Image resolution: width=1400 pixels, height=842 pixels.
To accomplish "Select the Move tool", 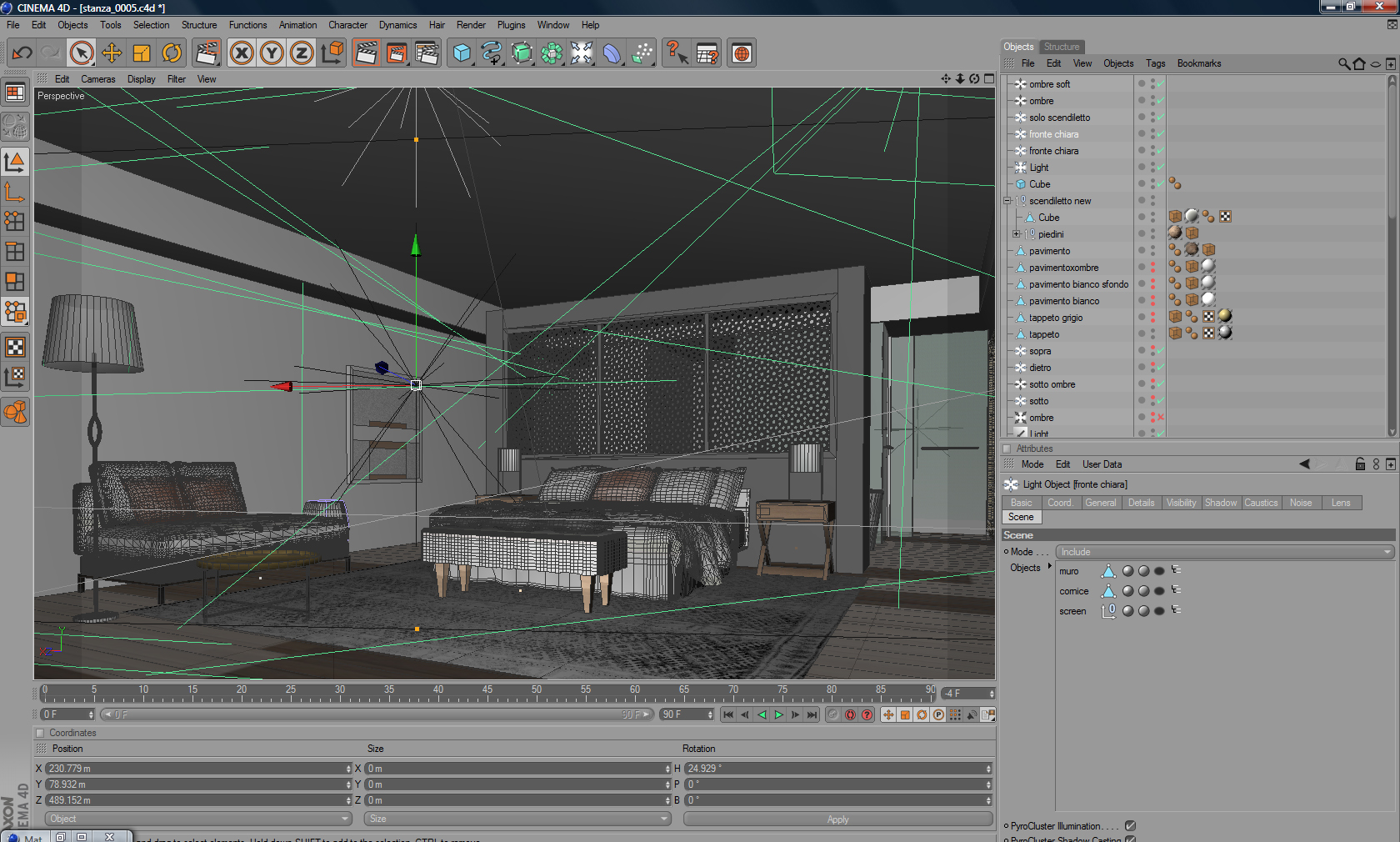I will pos(112,53).
